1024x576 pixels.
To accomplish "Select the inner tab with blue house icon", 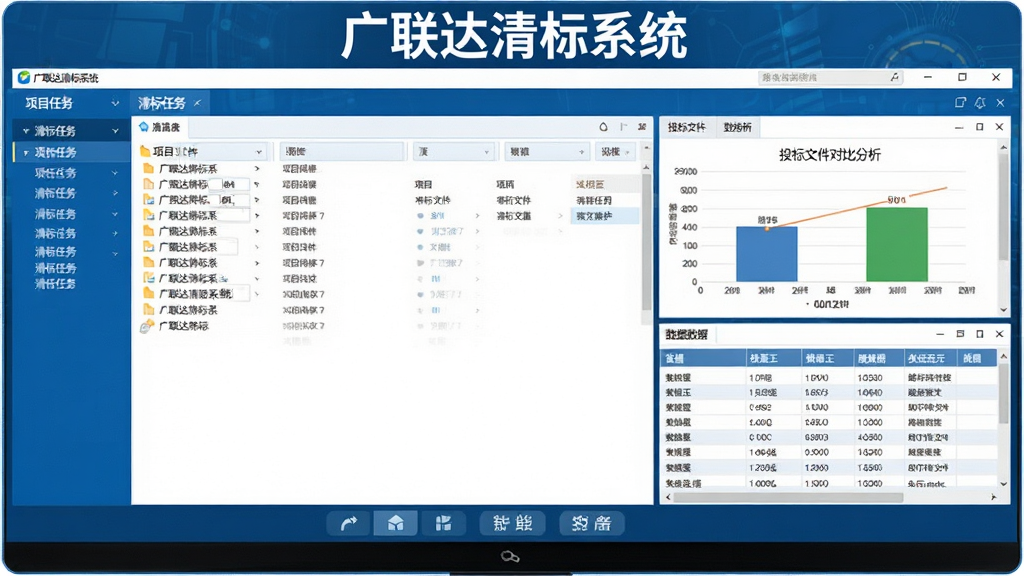I will [160, 127].
